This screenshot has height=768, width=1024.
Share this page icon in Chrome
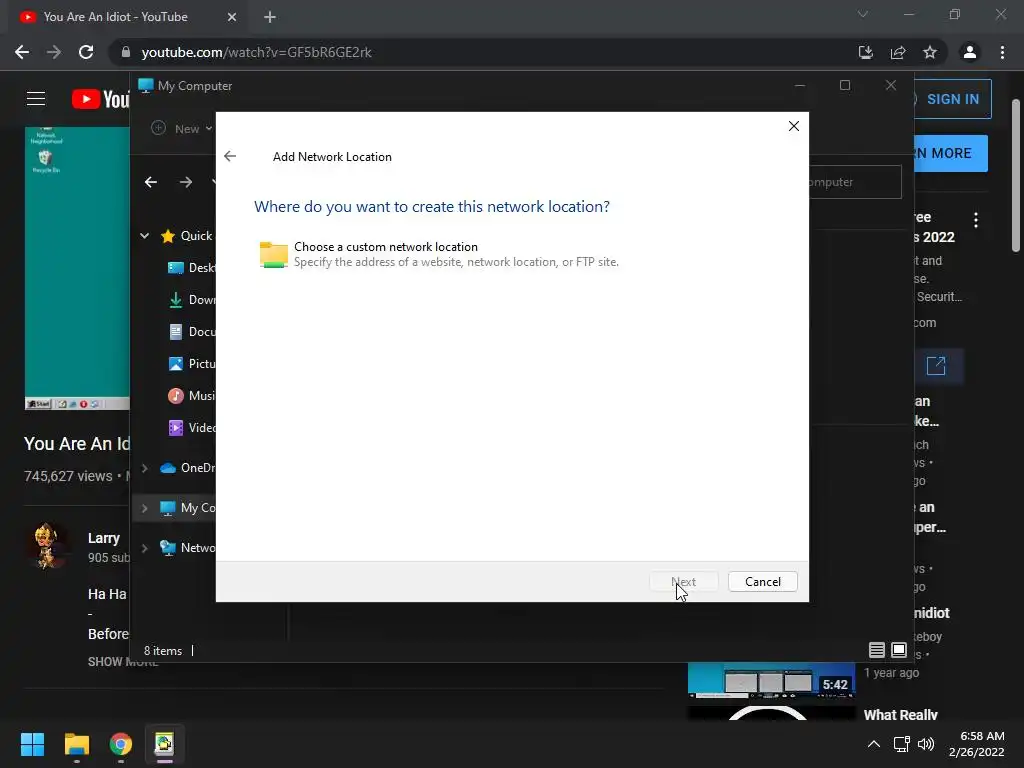coord(898,52)
